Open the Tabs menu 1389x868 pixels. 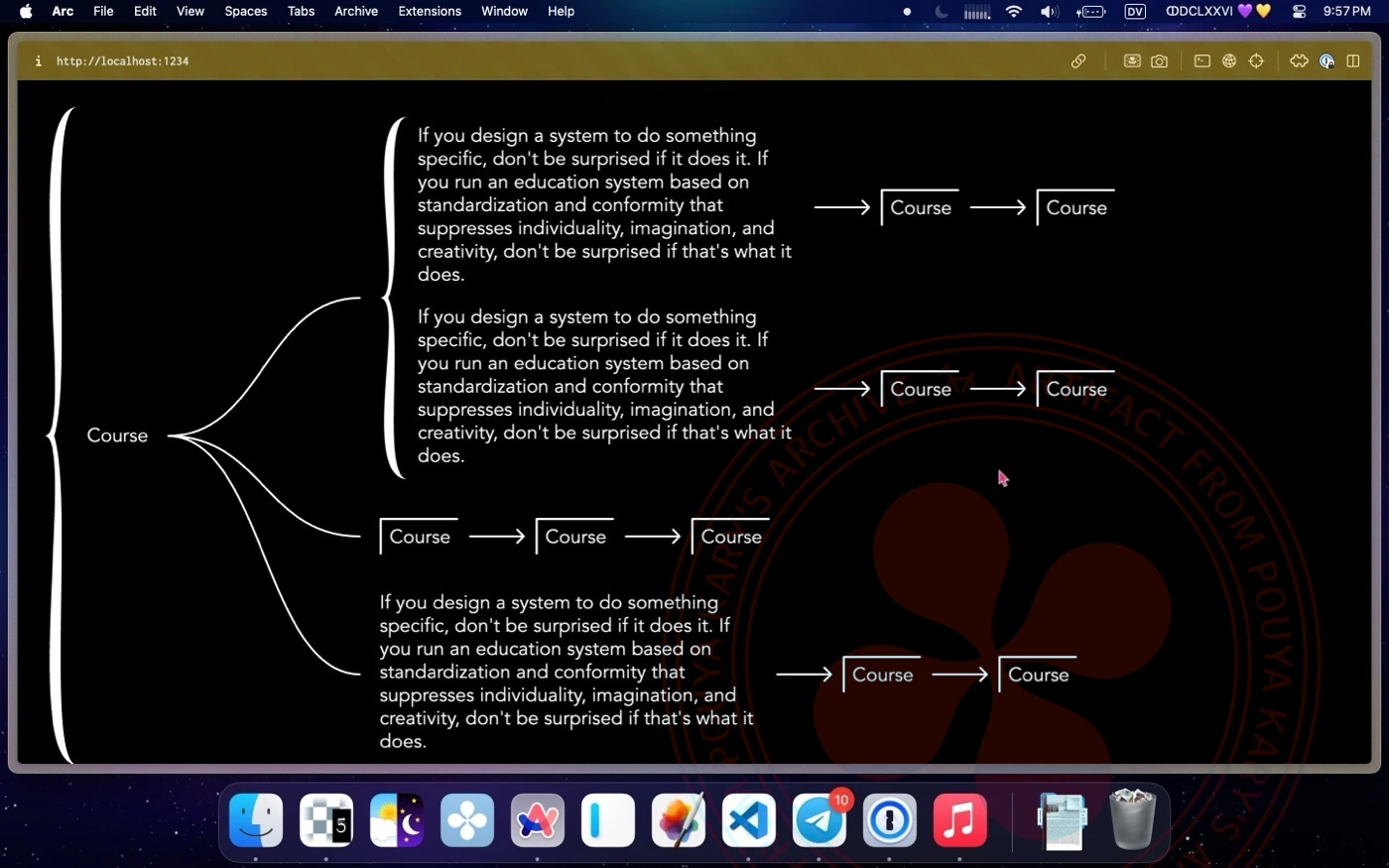(x=301, y=11)
